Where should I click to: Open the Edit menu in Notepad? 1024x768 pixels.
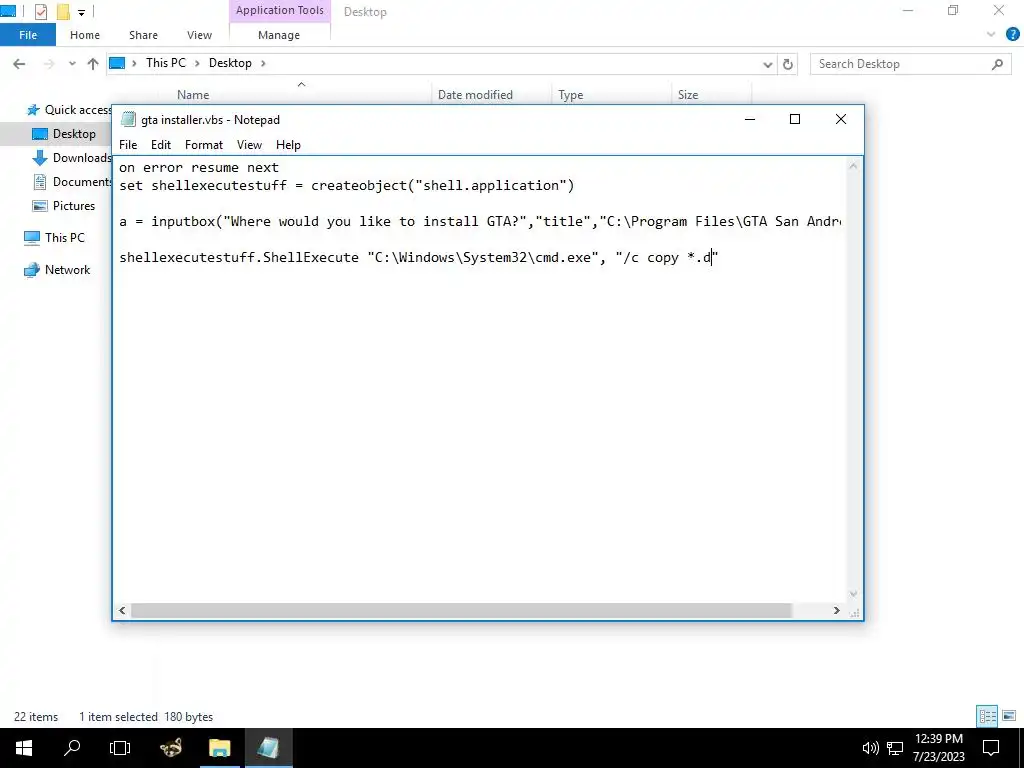161,145
